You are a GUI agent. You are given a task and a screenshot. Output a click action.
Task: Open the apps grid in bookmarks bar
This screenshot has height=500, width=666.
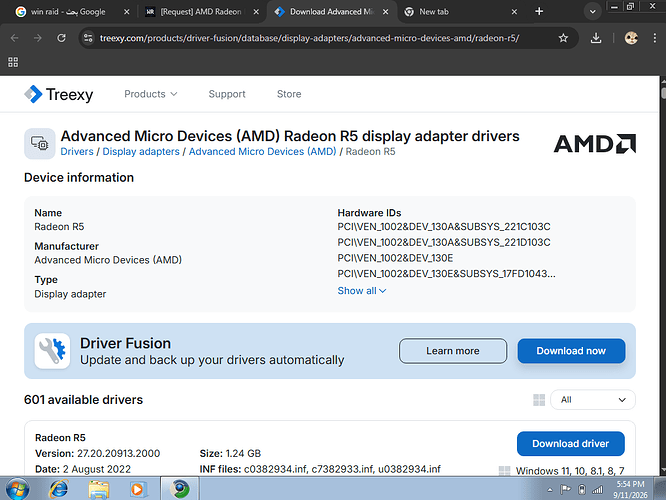[13, 62]
